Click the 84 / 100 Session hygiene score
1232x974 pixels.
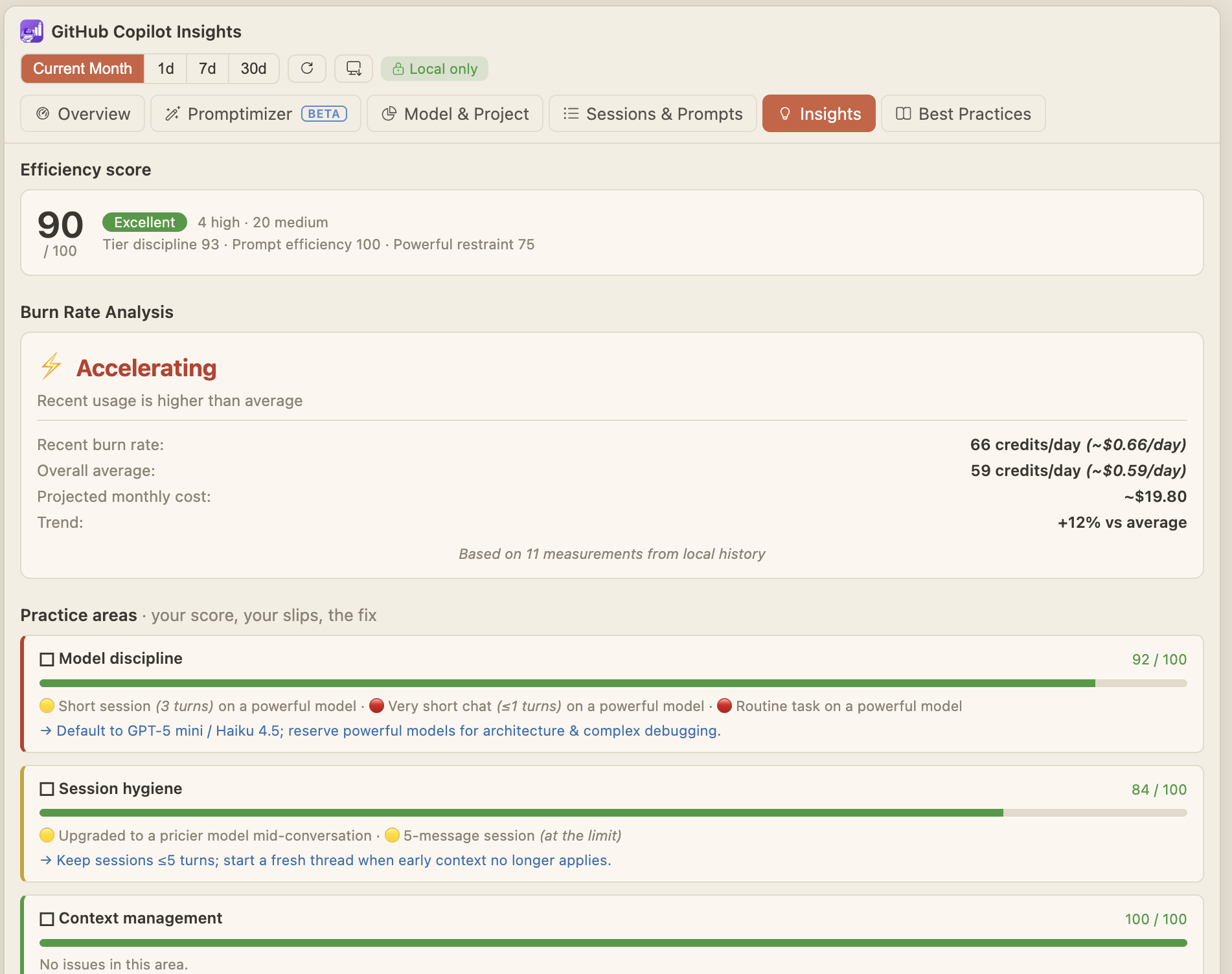point(1159,789)
